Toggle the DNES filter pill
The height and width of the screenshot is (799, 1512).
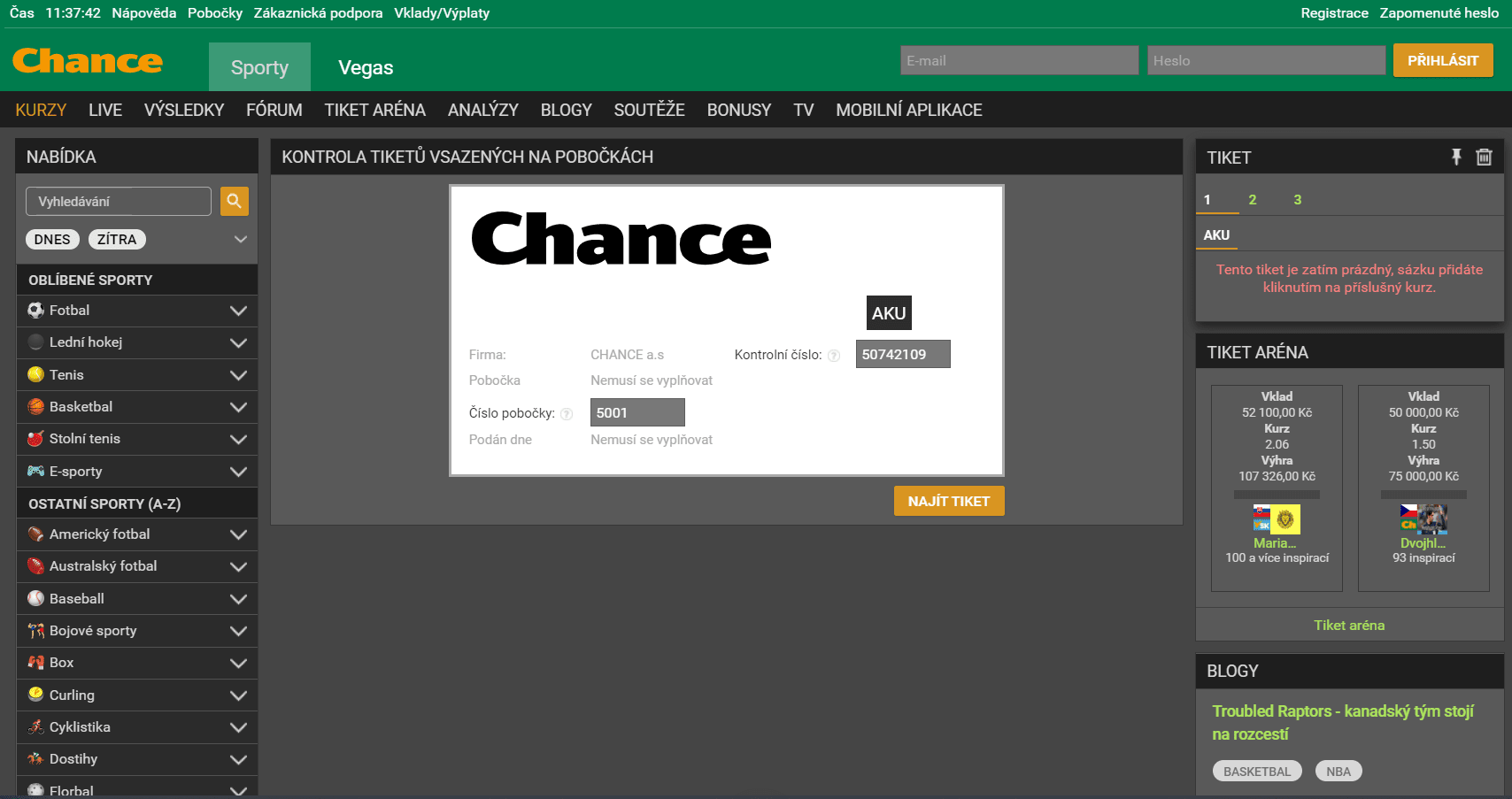52,240
